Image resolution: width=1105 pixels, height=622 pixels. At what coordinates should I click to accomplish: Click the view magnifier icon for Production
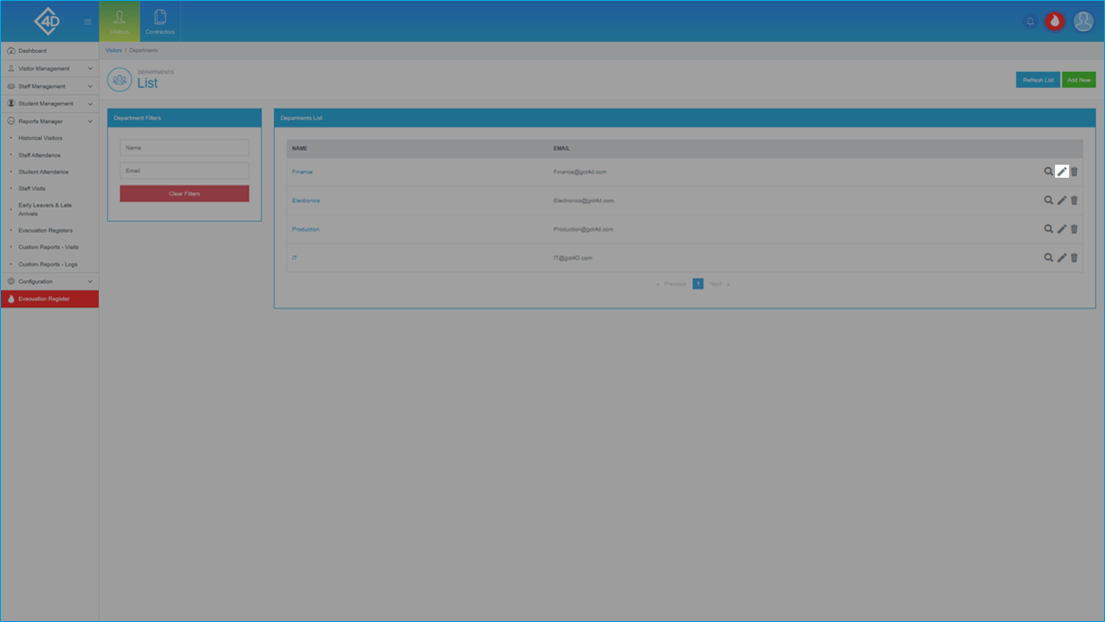(1048, 229)
